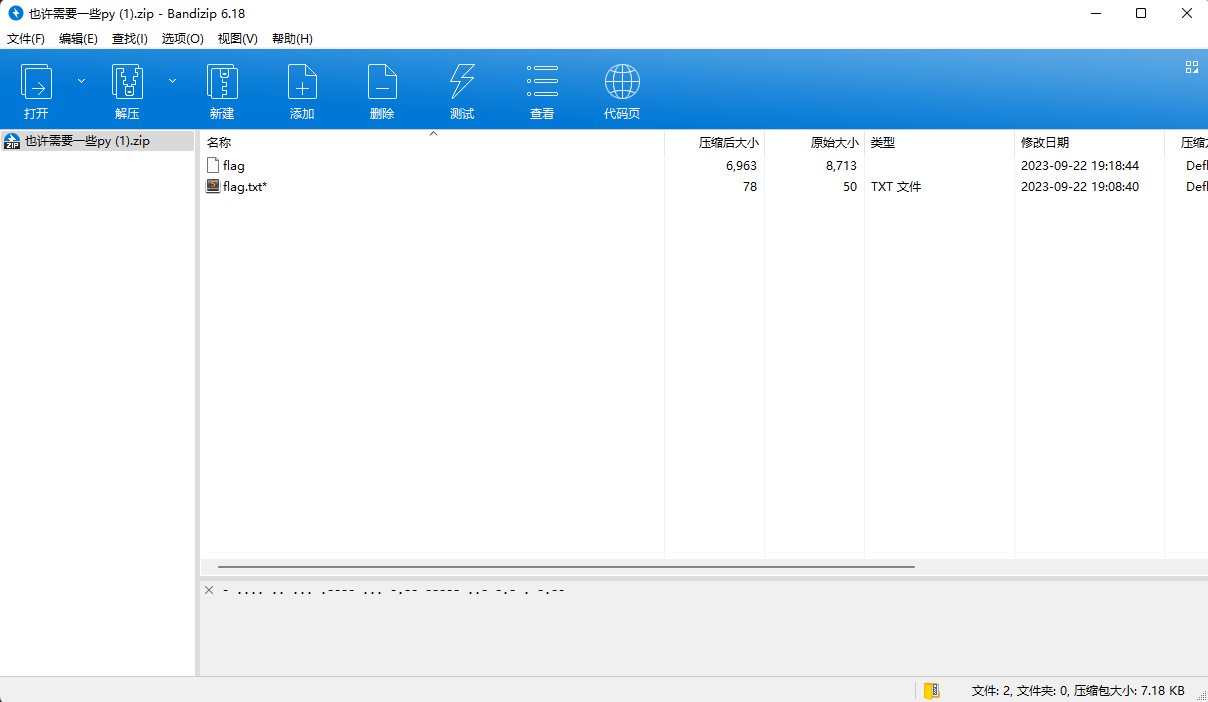1208x702 pixels.
Task: Click the 代码页 (Codepage) globe icon
Action: (622, 90)
